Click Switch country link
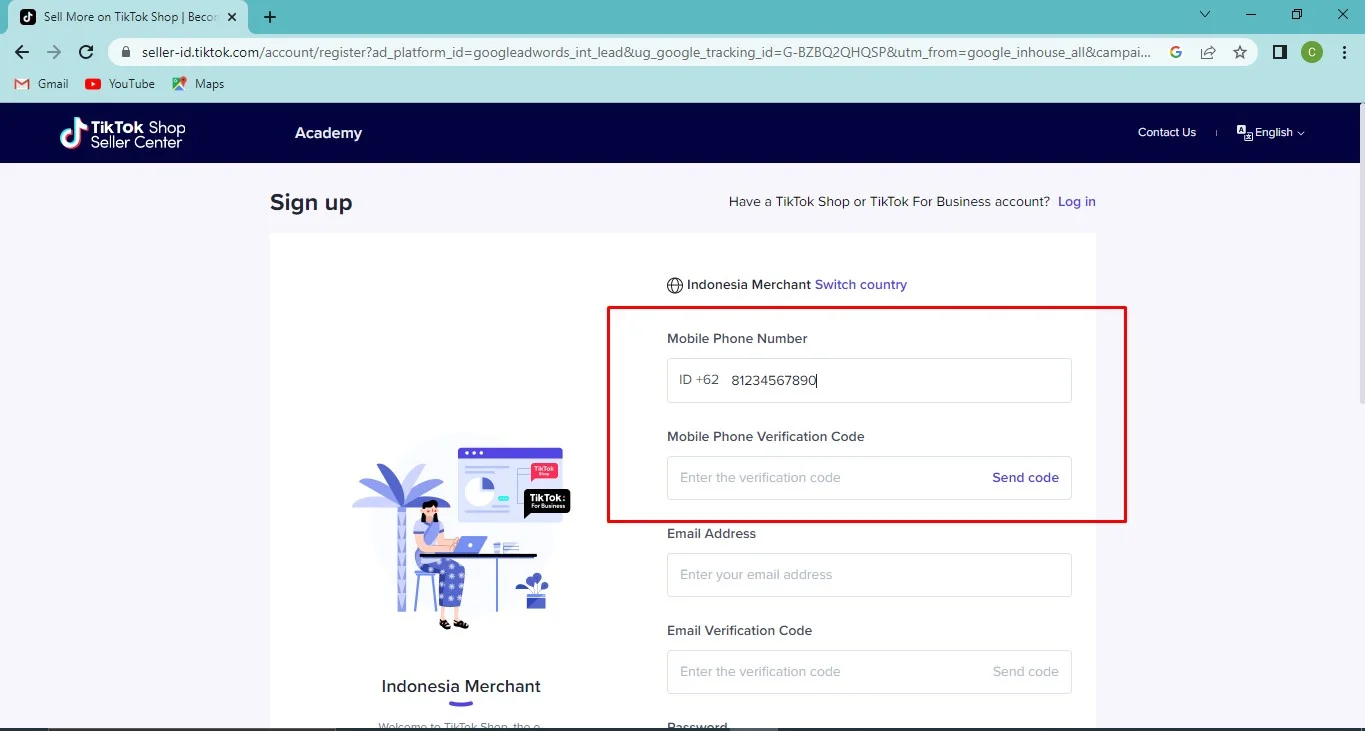 (861, 285)
